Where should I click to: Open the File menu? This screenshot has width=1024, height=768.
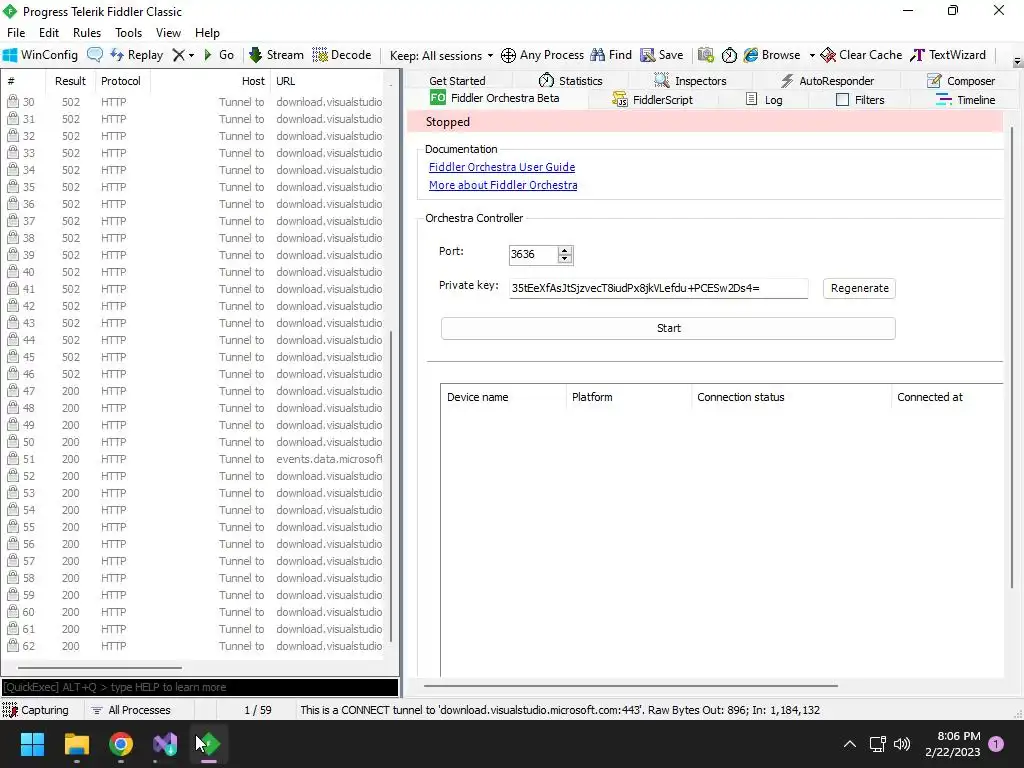click(16, 33)
